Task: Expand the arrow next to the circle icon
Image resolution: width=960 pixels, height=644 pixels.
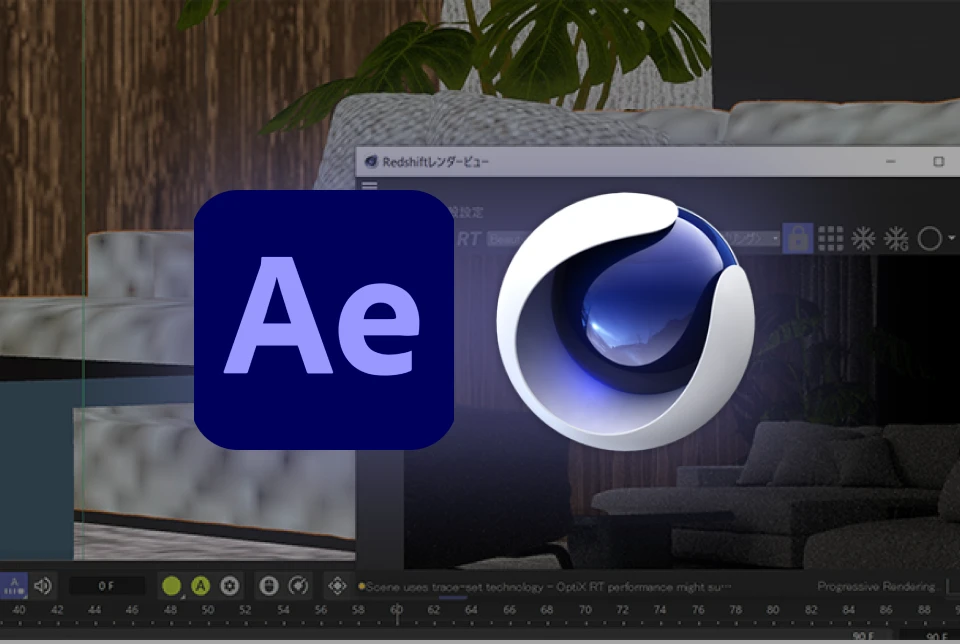Action: coord(951,238)
